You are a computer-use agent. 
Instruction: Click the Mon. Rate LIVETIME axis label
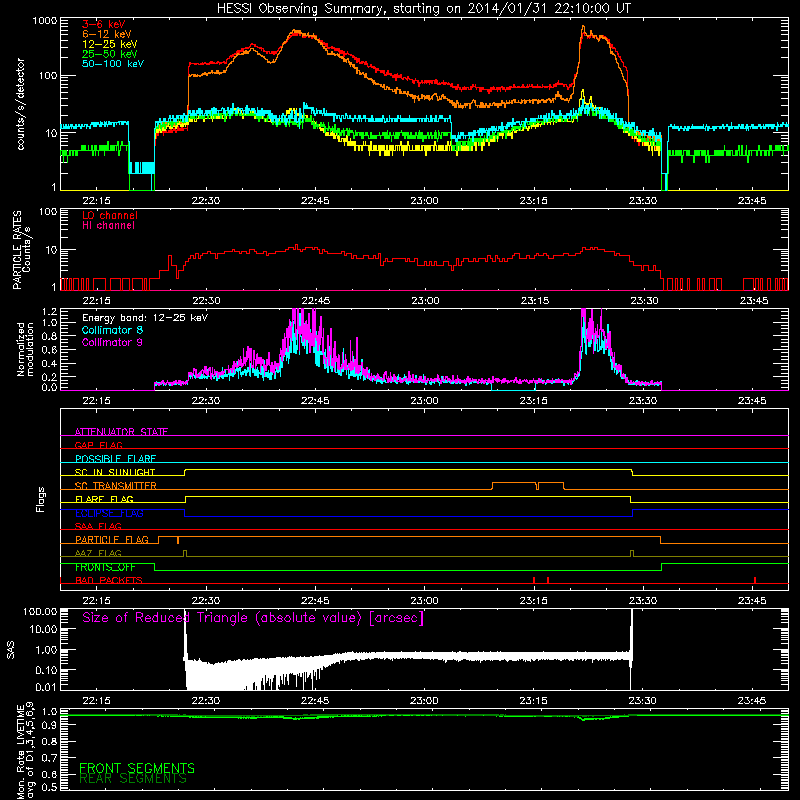(25, 750)
